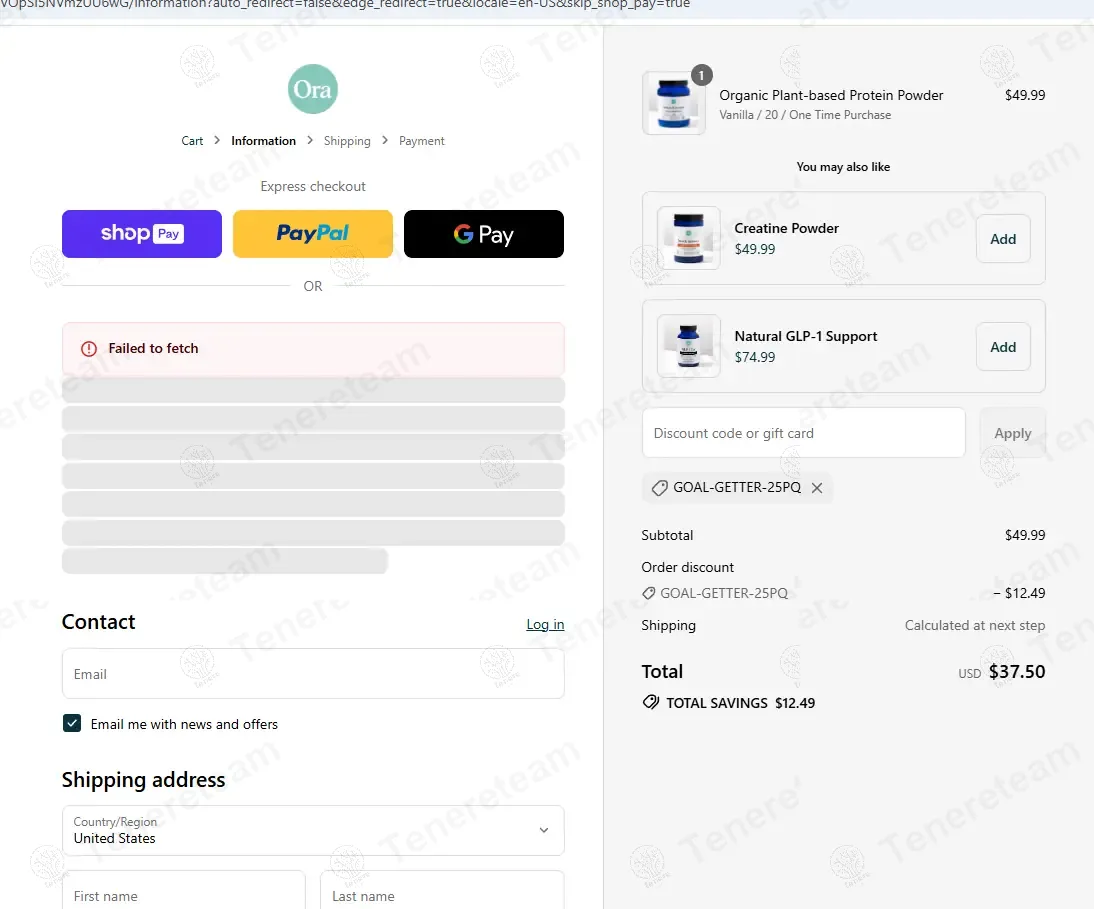Screen dimensions: 1094x909
Task: Click the Natural GLP-1 Support product image
Action: pos(689,346)
